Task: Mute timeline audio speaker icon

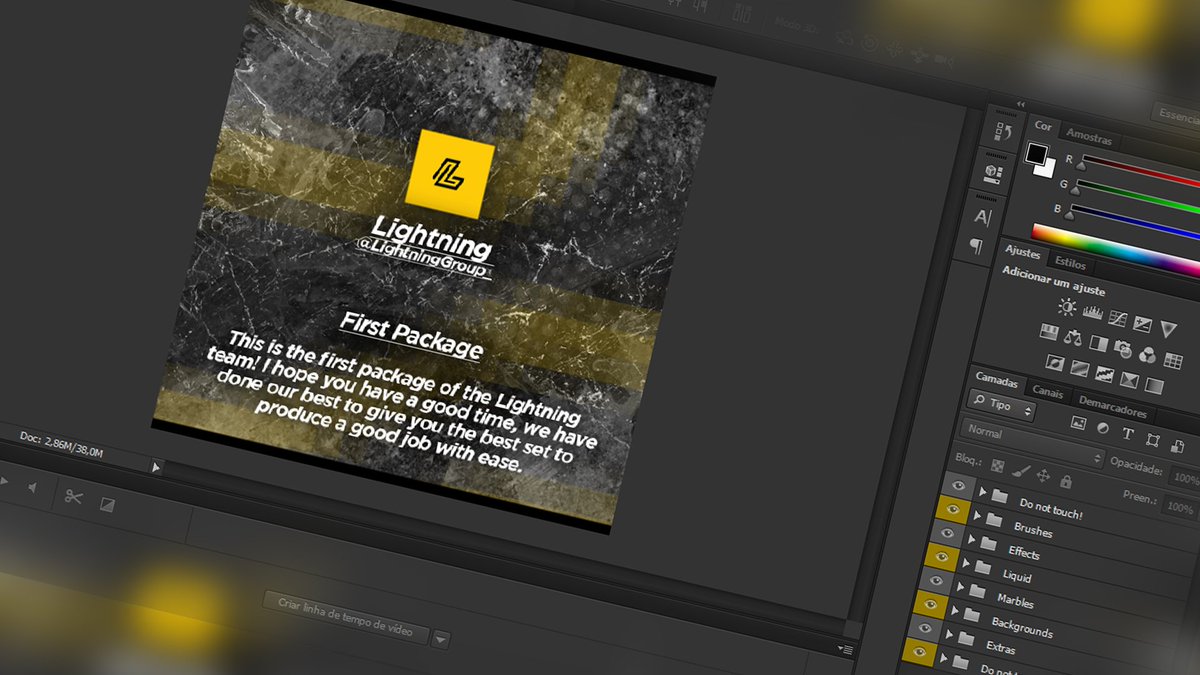Action: pos(32,487)
